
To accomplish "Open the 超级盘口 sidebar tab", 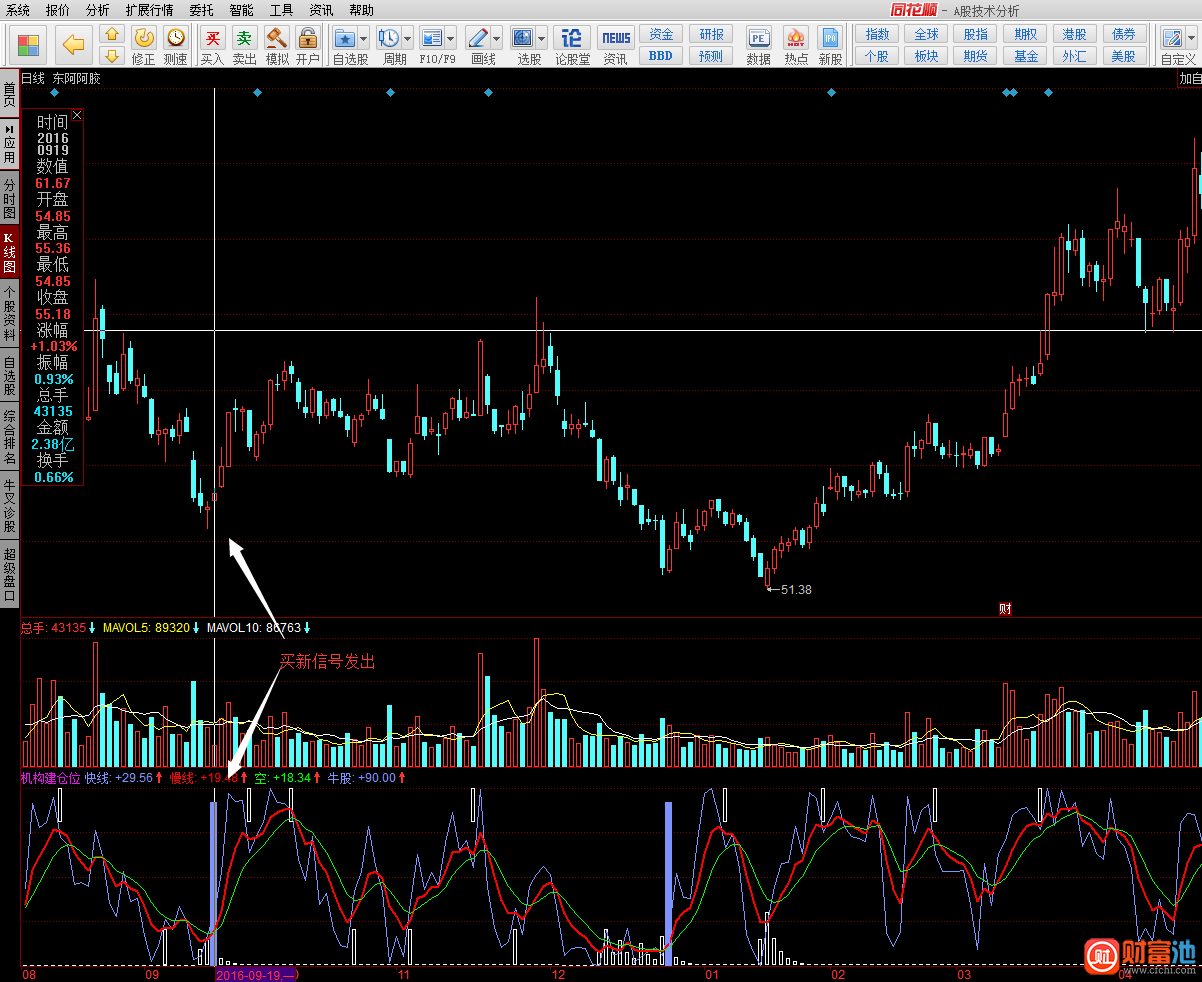I will click(9, 574).
